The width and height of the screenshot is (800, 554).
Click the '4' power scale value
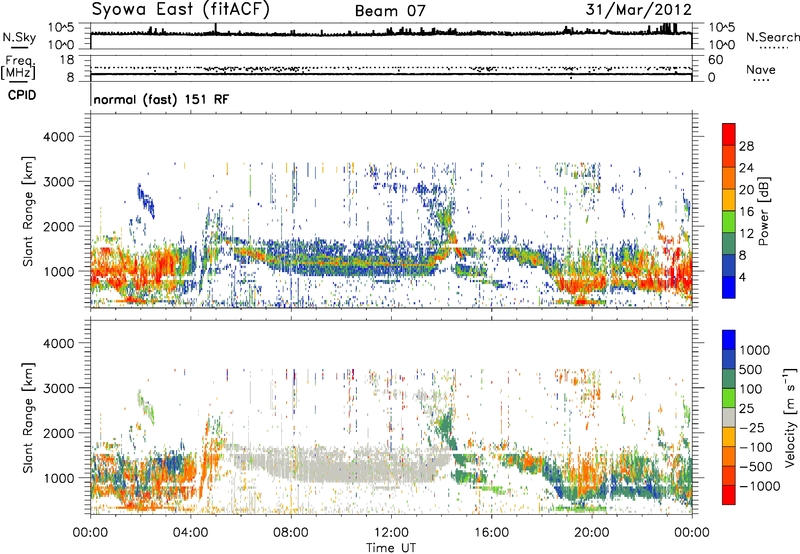coord(742,277)
